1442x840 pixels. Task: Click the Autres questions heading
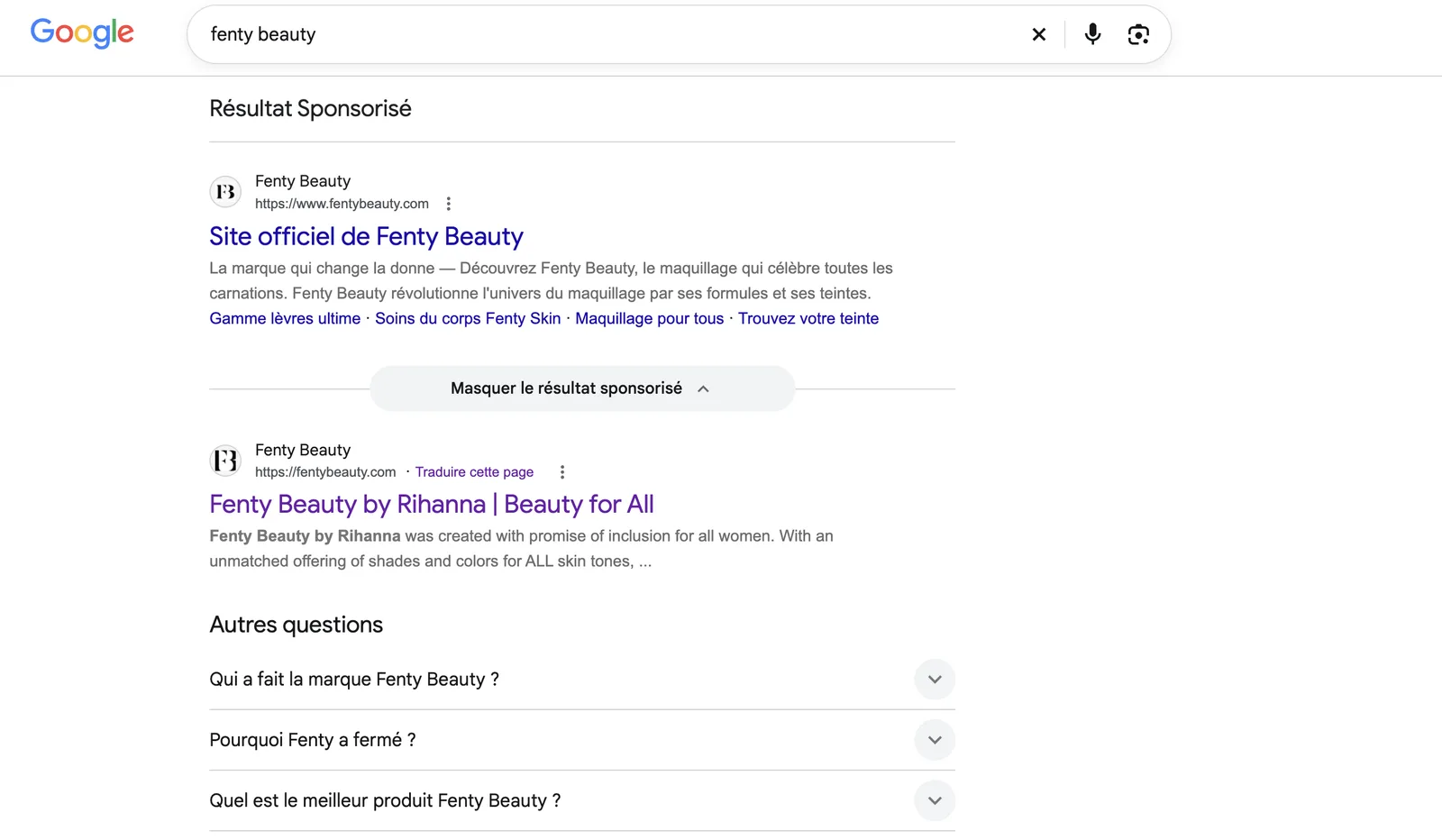tap(296, 625)
